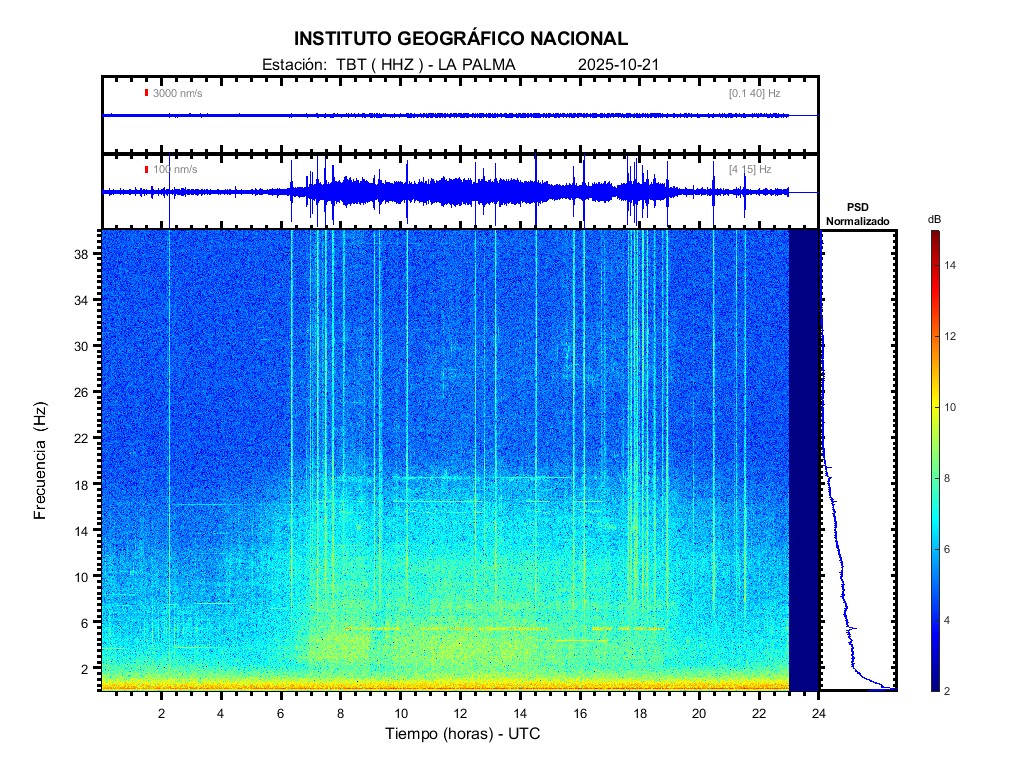Select the [0.1 40] Hz filter label

tap(754, 93)
